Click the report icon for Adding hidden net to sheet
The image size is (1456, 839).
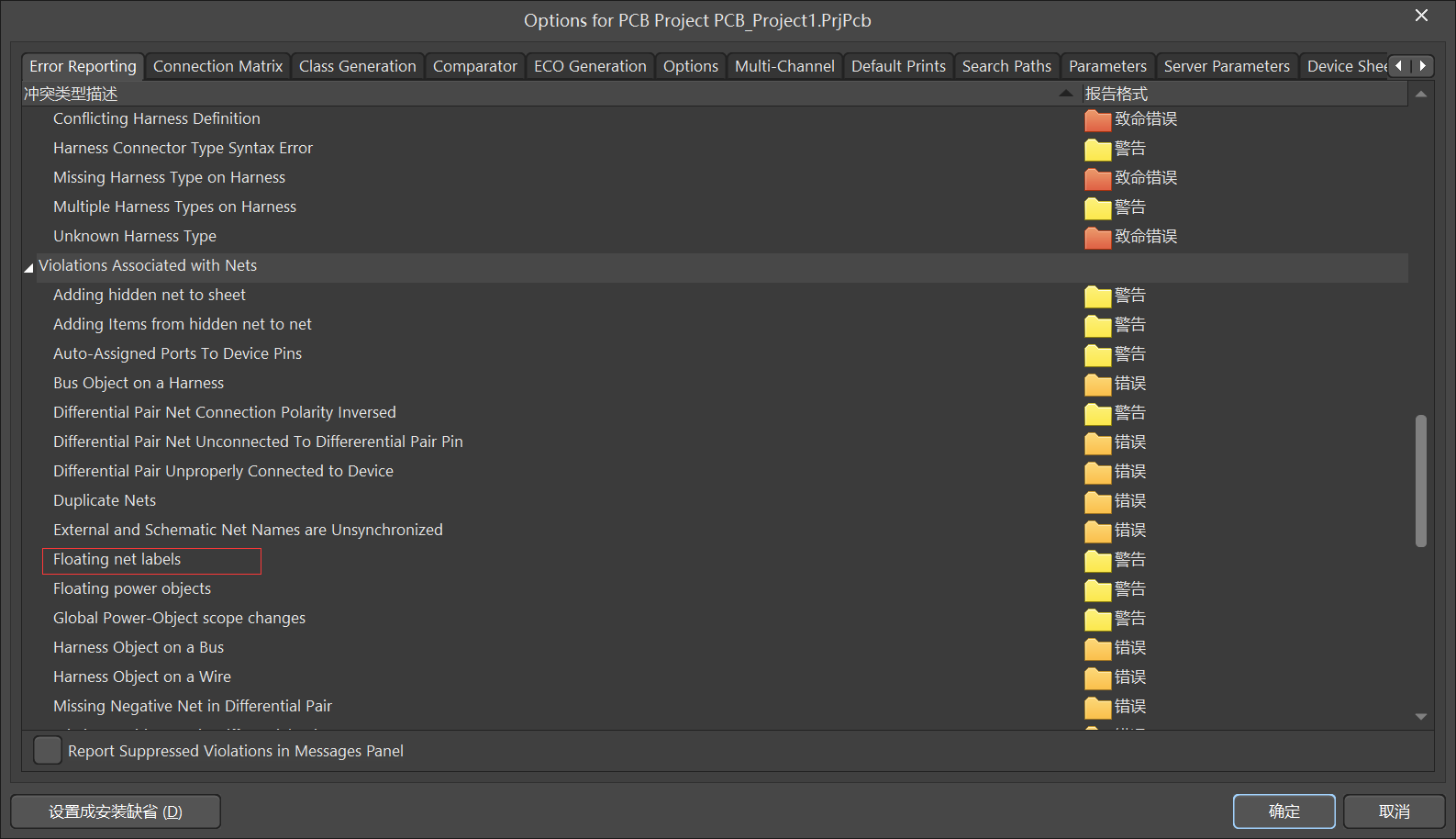click(1097, 296)
